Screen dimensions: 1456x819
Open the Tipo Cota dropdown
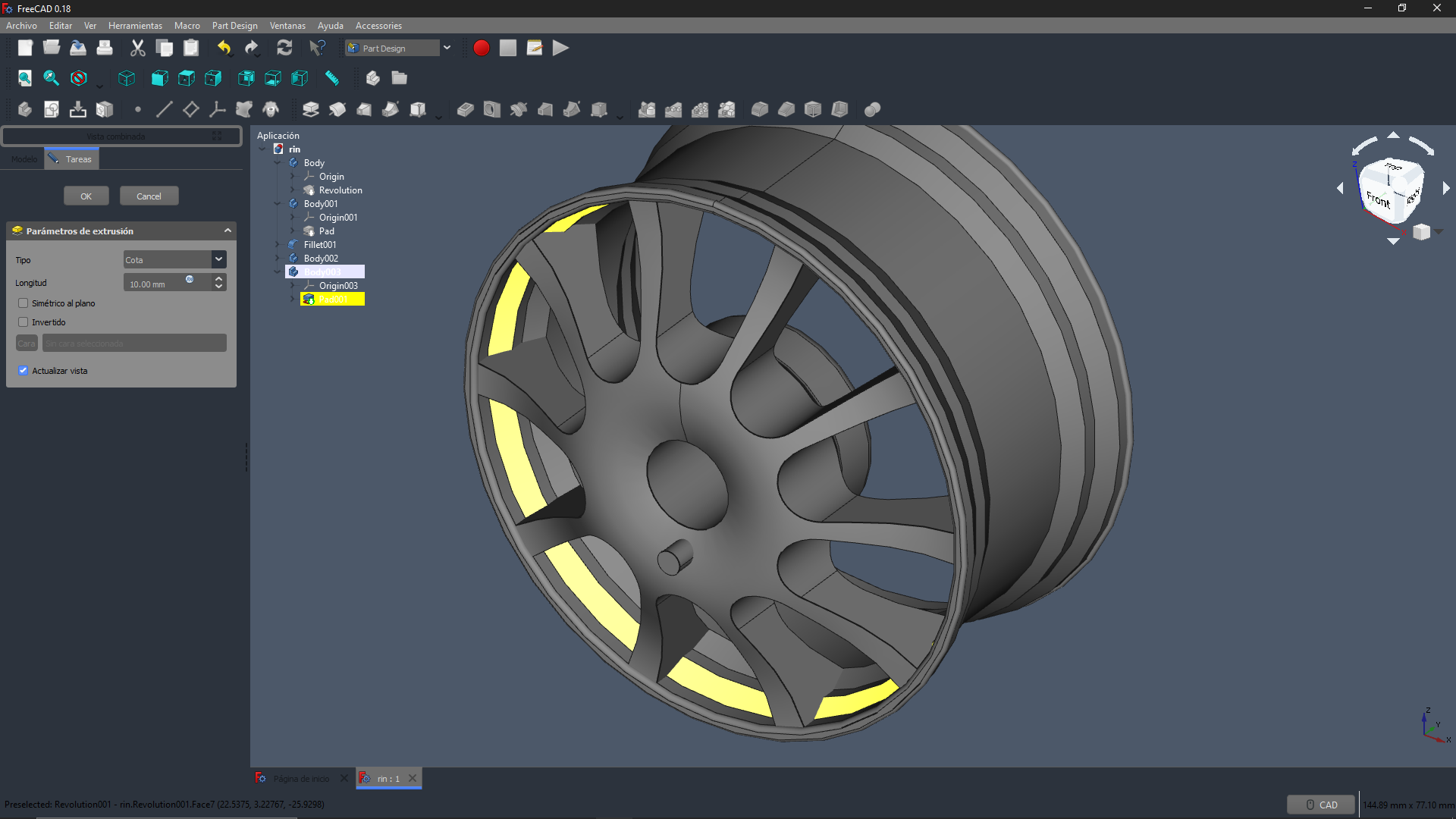point(175,259)
